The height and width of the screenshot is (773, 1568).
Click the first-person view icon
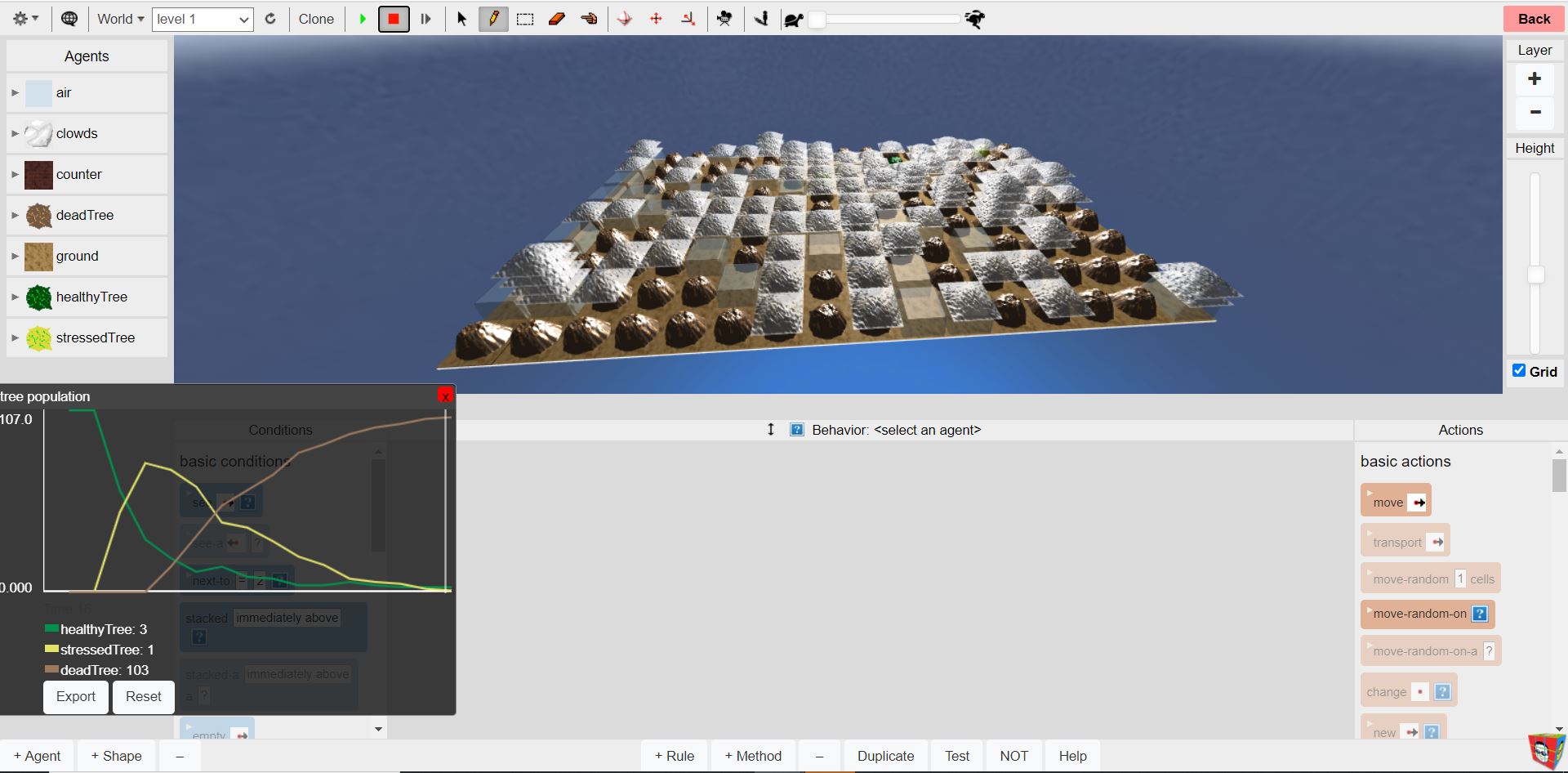tap(761, 19)
